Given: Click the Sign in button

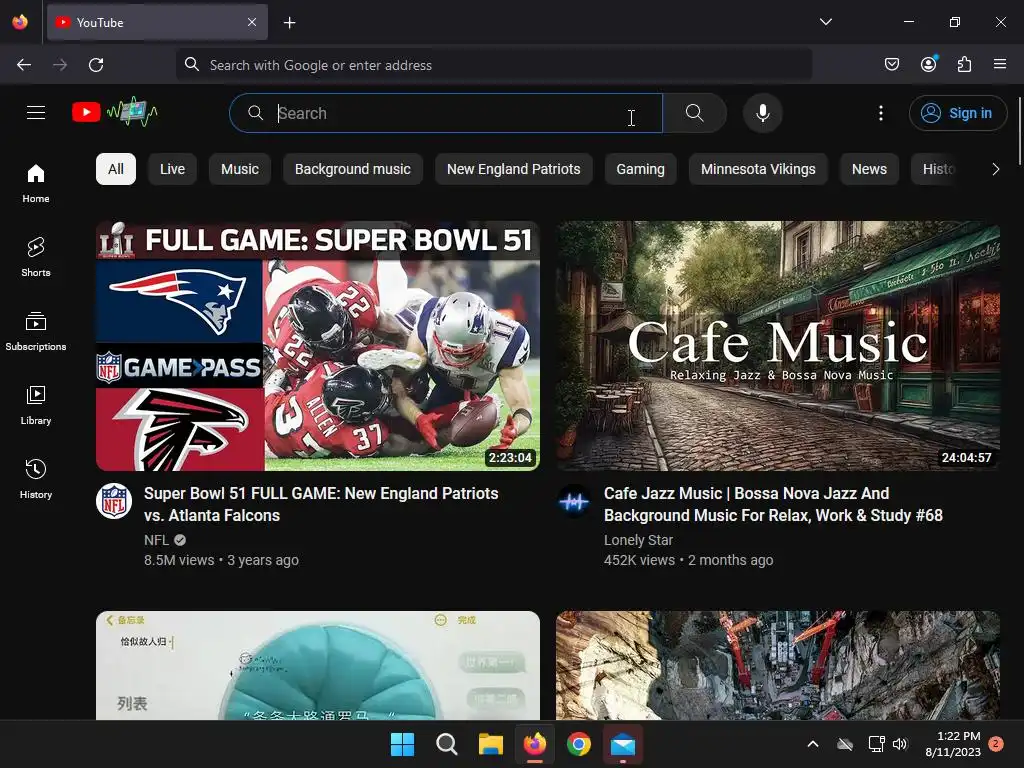Looking at the screenshot, I should click(x=957, y=113).
